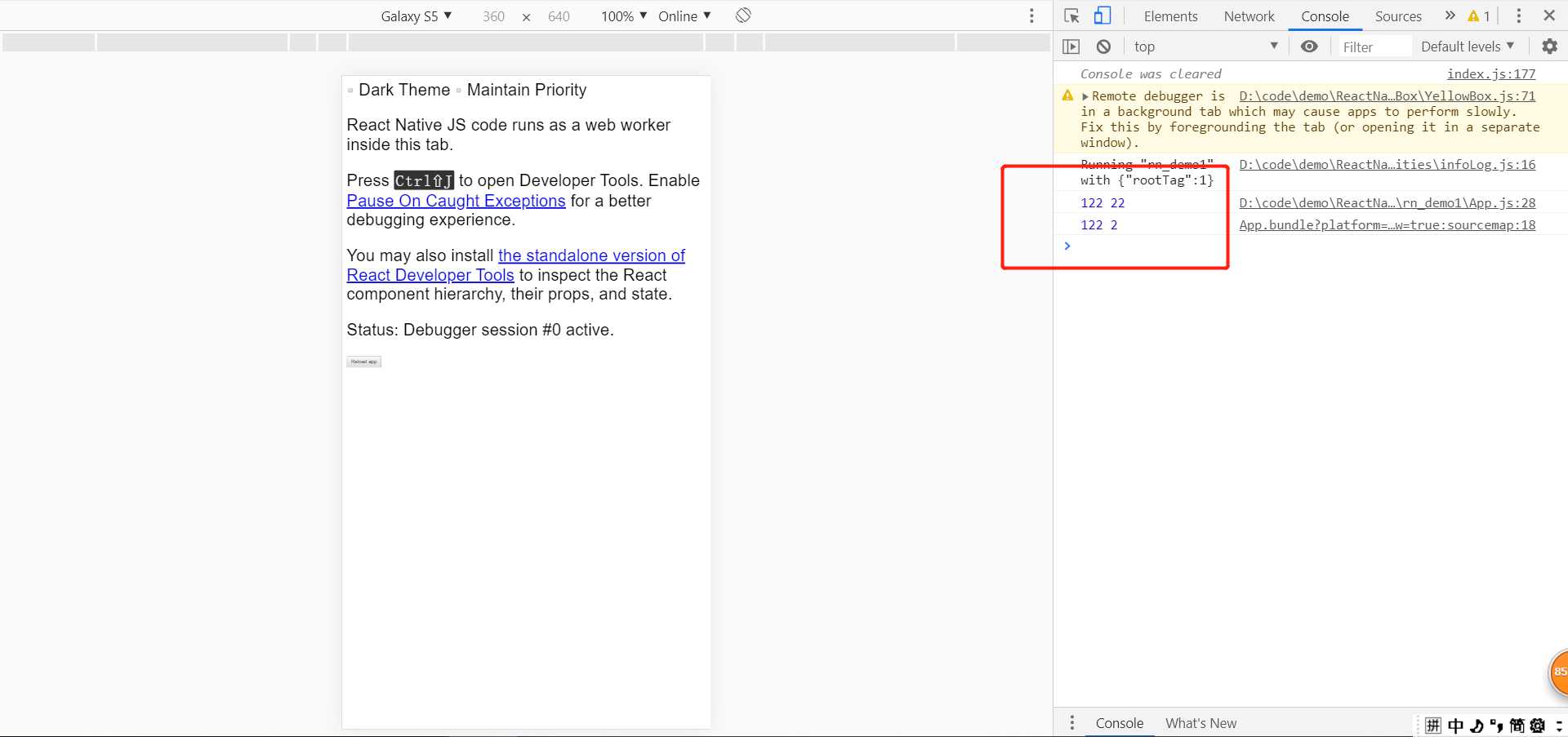Click the Ctrl Shift J keyboard hint

coord(424,180)
